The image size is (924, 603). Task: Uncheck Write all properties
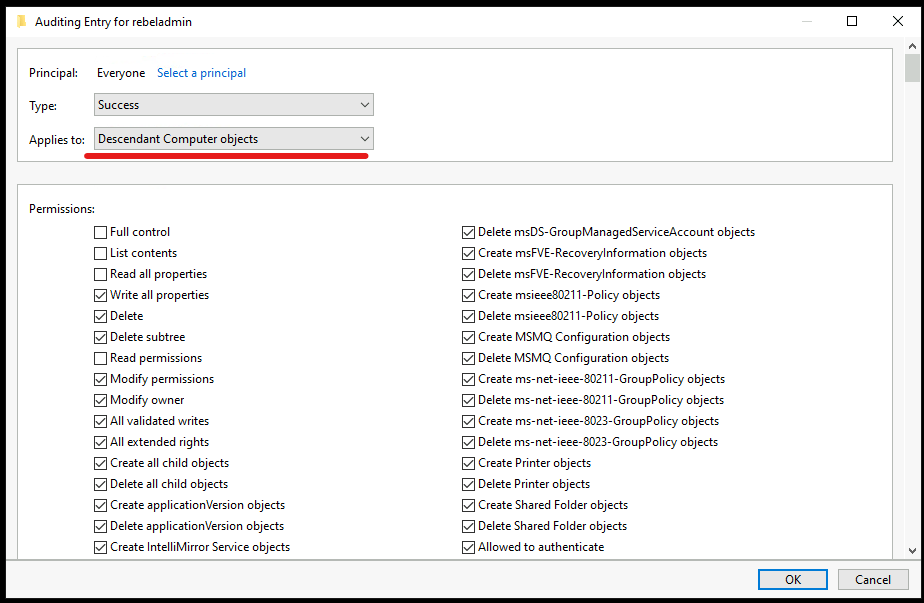(x=101, y=295)
